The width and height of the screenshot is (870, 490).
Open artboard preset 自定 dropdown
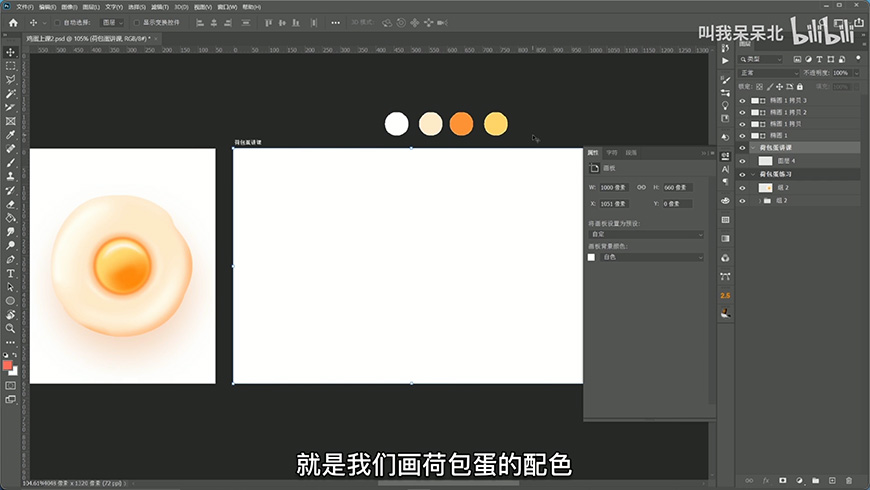coord(646,235)
